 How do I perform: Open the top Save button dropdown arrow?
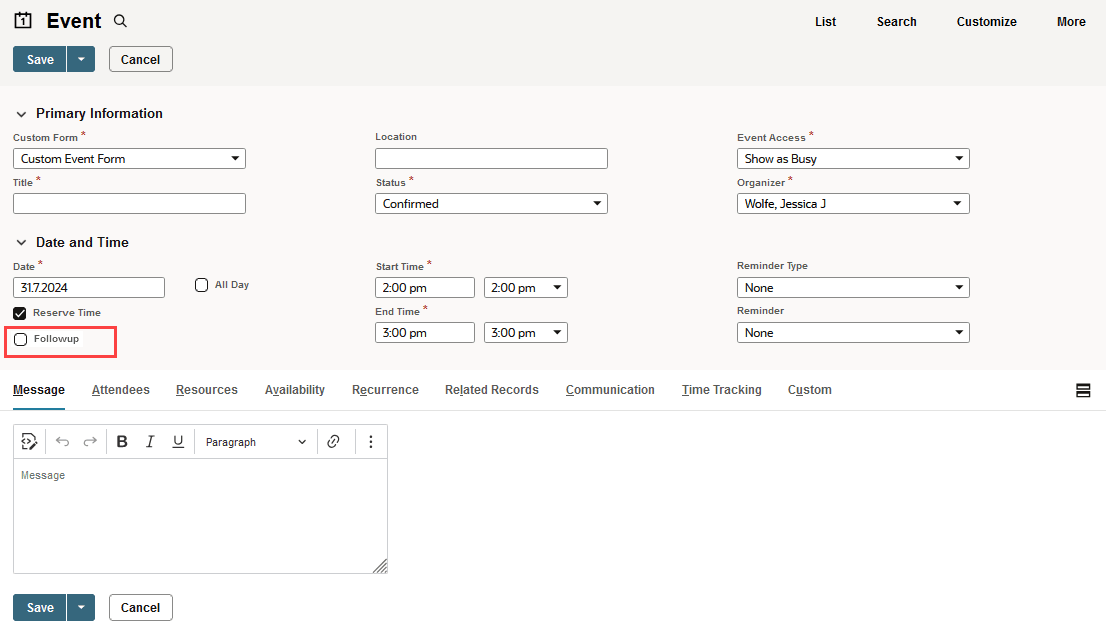81,59
